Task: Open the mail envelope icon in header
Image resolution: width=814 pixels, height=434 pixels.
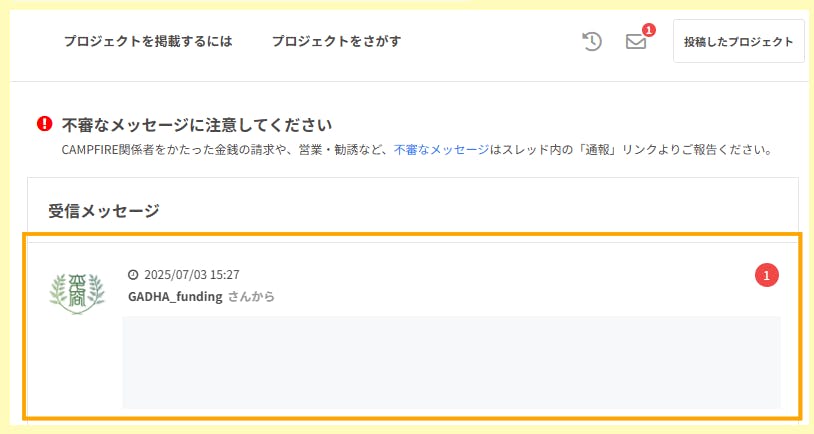Action: pos(636,42)
